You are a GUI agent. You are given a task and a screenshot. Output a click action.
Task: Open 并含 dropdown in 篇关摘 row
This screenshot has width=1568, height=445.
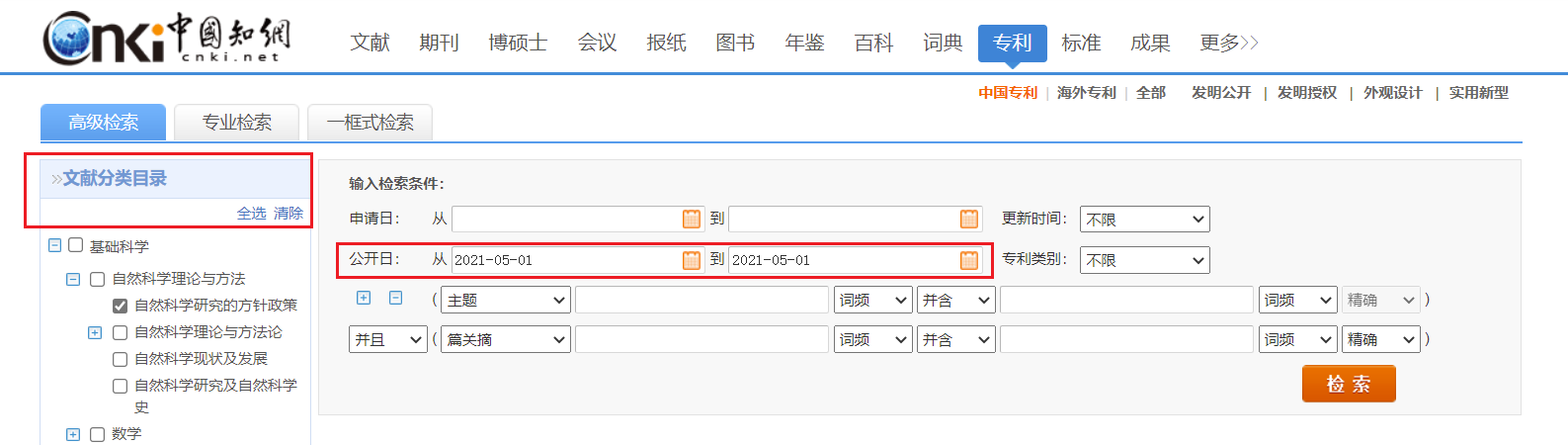click(x=956, y=339)
